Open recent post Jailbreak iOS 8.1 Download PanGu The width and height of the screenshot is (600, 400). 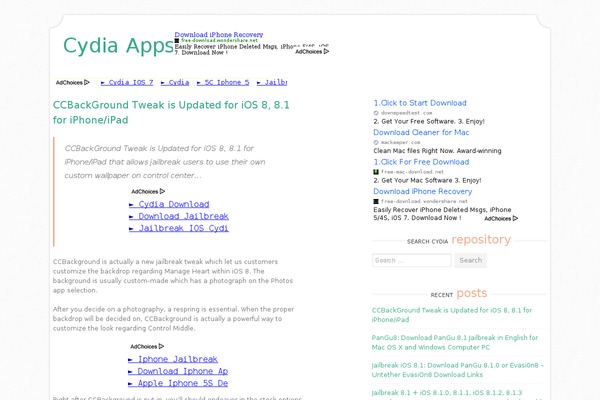tap(458, 370)
